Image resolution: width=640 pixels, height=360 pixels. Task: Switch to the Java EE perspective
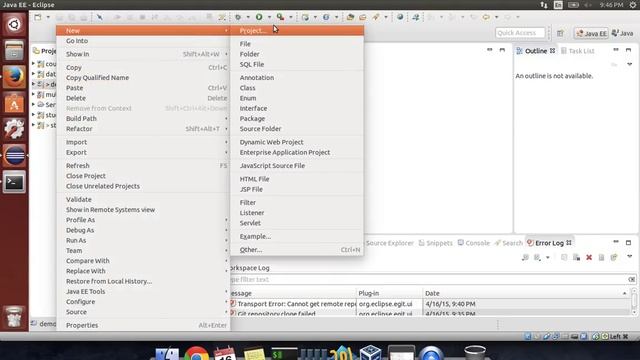[591, 33]
